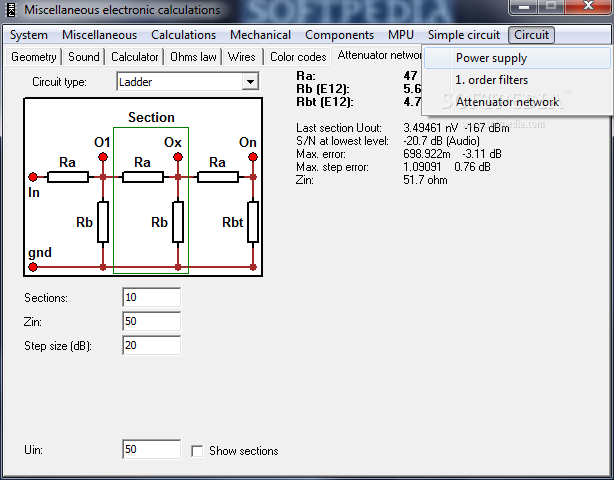Switch to the Calculator tab
The height and width of the screenshot is (480, 614).
(134, 57)
